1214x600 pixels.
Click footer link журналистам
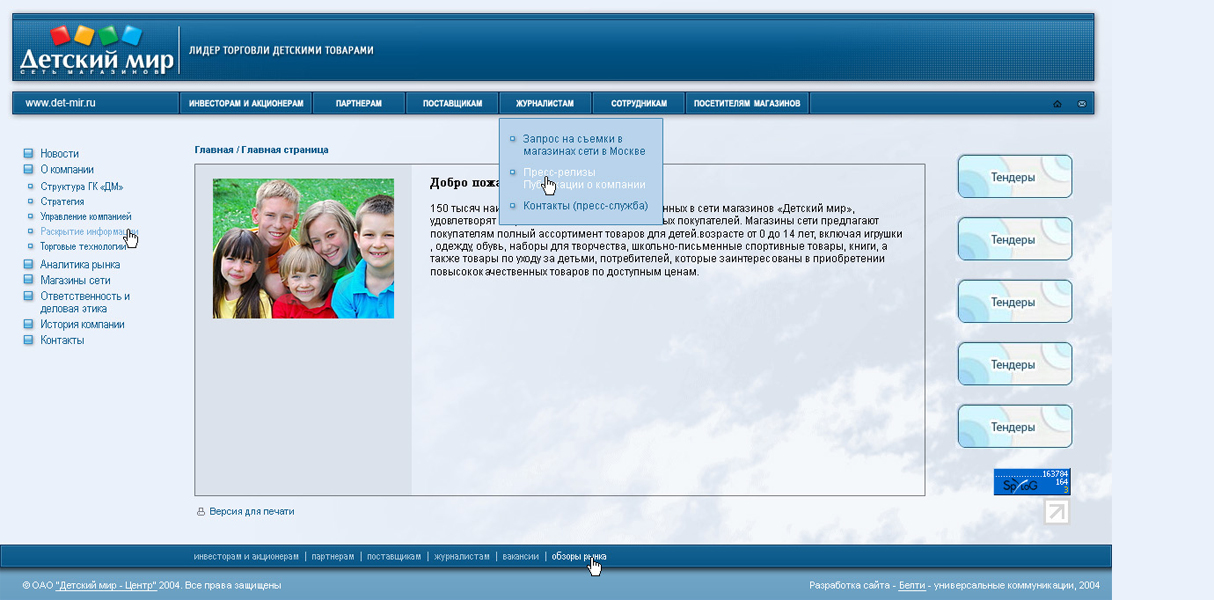(x=462, y=557)
